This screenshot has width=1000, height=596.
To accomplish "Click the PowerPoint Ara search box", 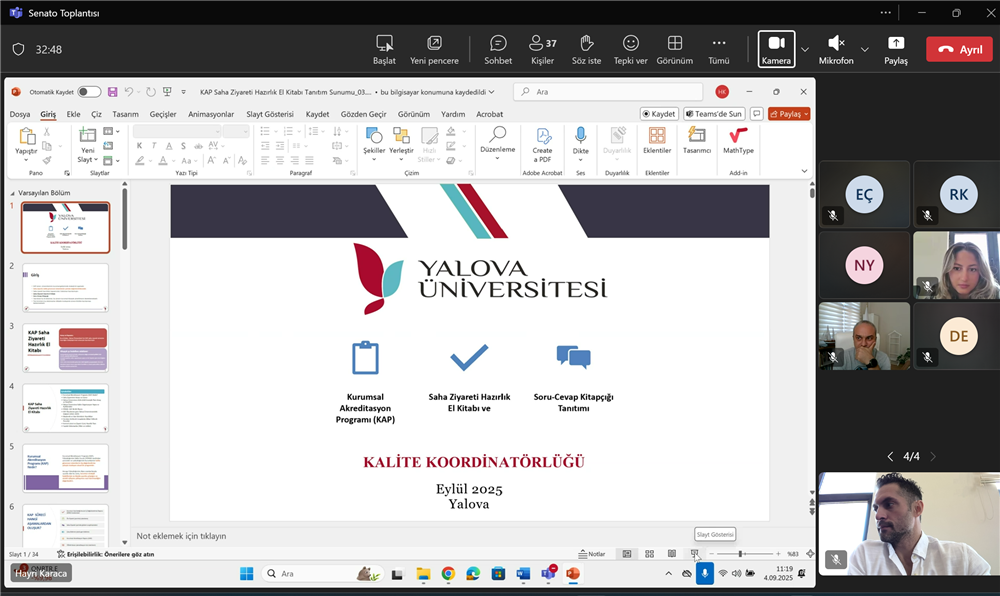I will click(x=608, y=92).
